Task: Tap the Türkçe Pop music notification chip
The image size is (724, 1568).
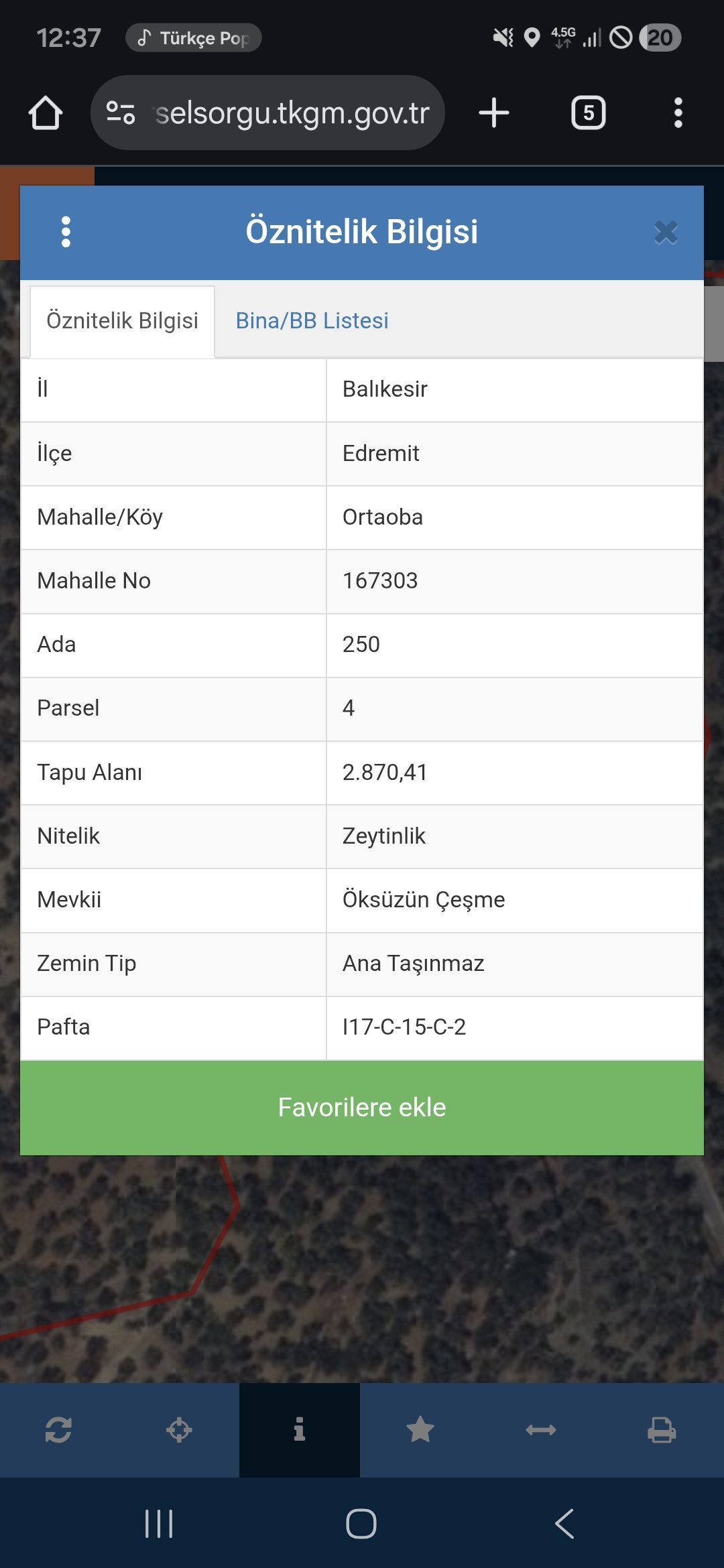Action: click(x=193, y=38)
